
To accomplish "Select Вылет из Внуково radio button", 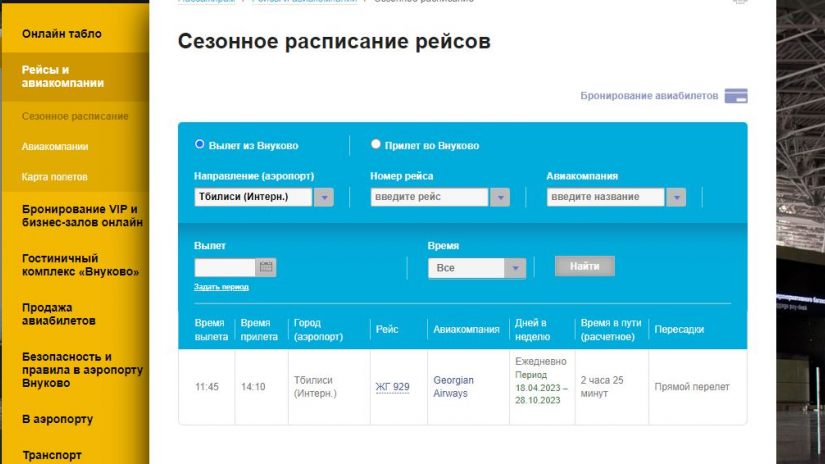I will 199,144.
